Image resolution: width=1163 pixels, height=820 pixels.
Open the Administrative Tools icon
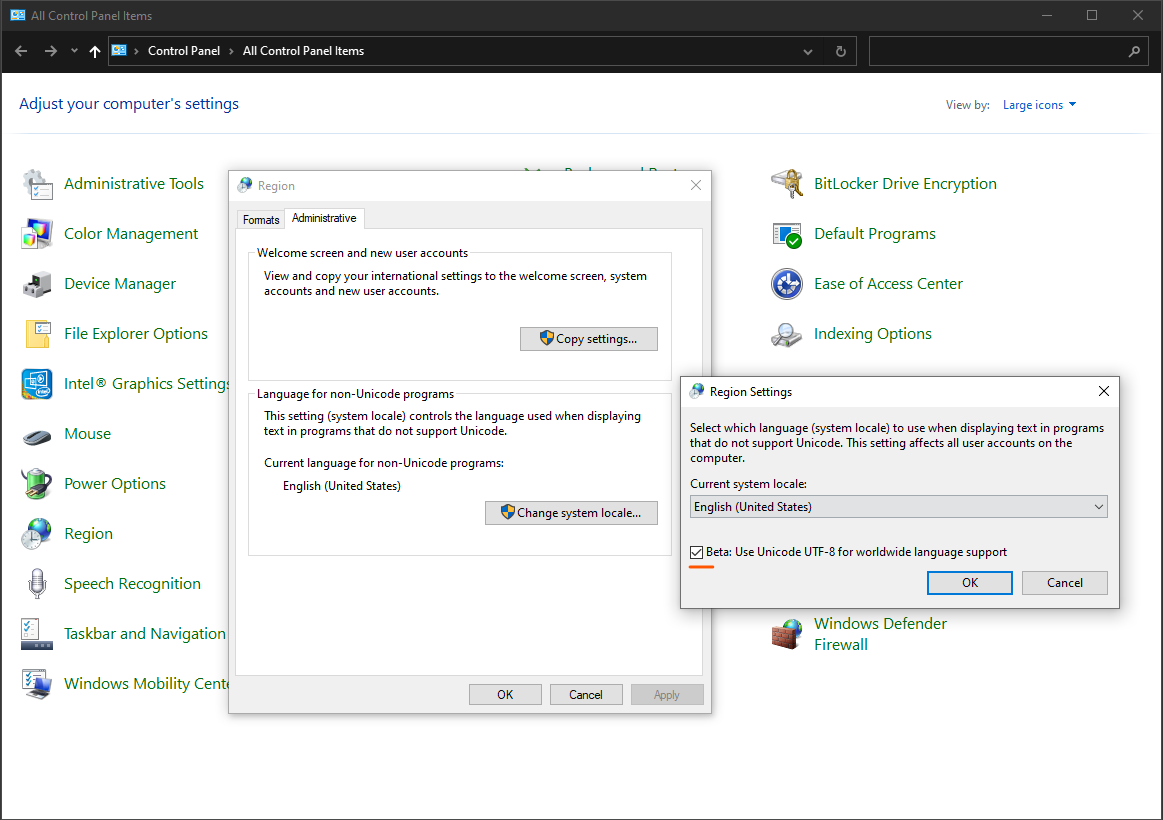[x=37, y=184]
